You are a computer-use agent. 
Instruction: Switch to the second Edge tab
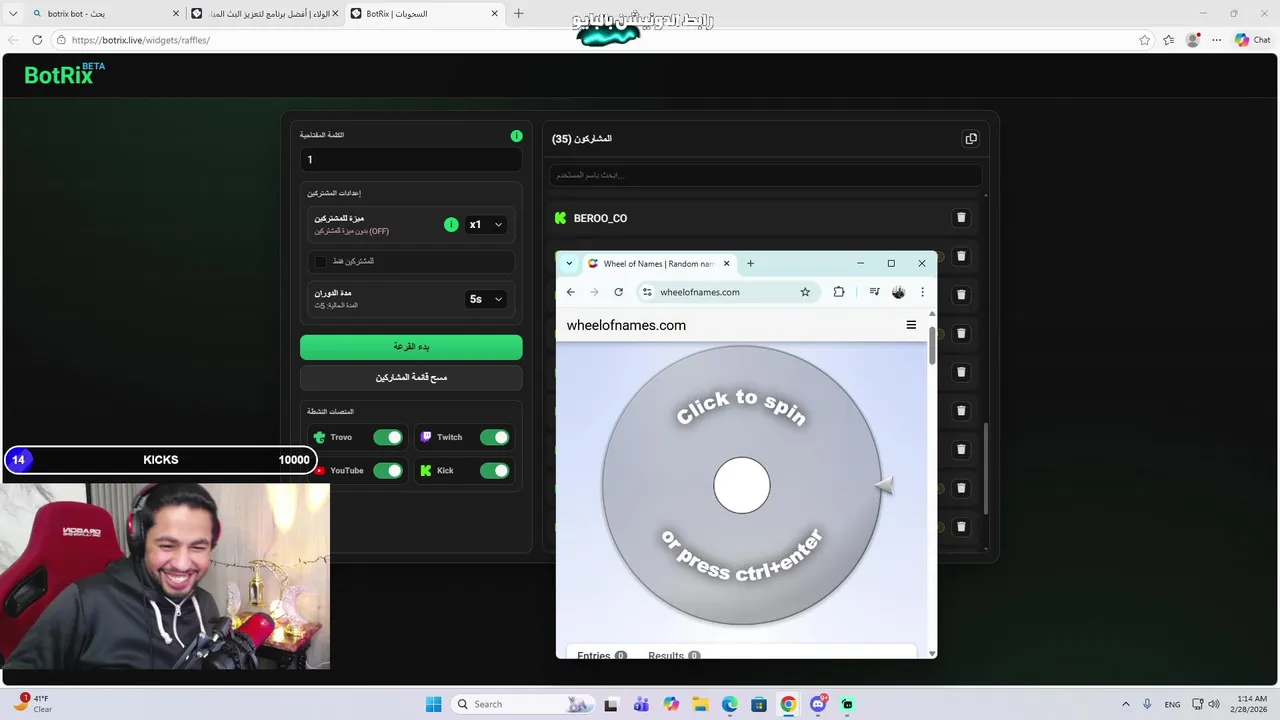265,14
